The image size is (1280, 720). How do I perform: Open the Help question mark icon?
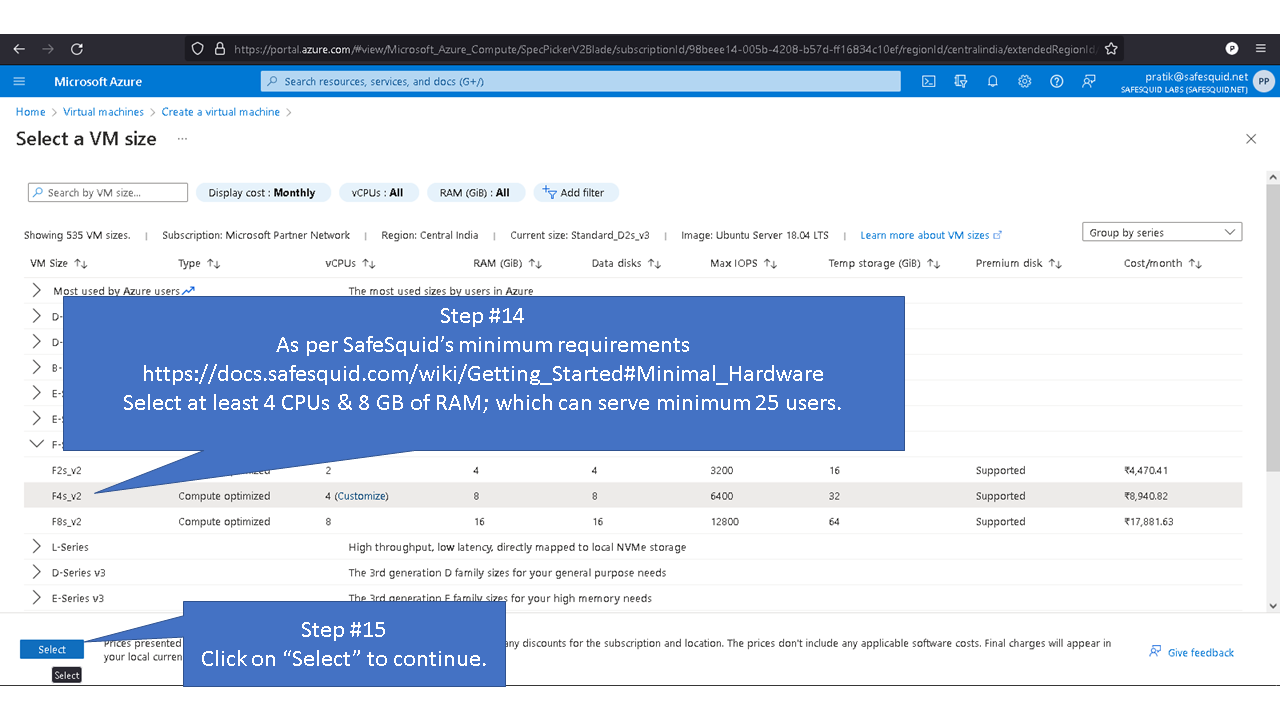[1057, 82]
